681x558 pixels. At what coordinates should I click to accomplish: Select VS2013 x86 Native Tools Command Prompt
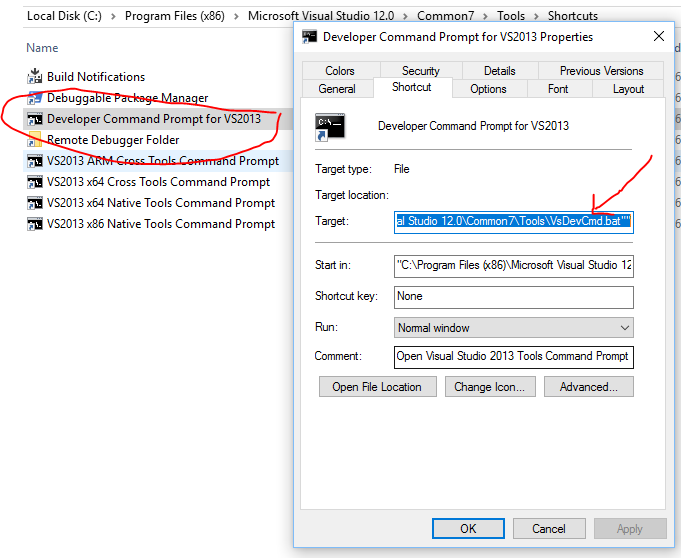(x=161, y=224)
